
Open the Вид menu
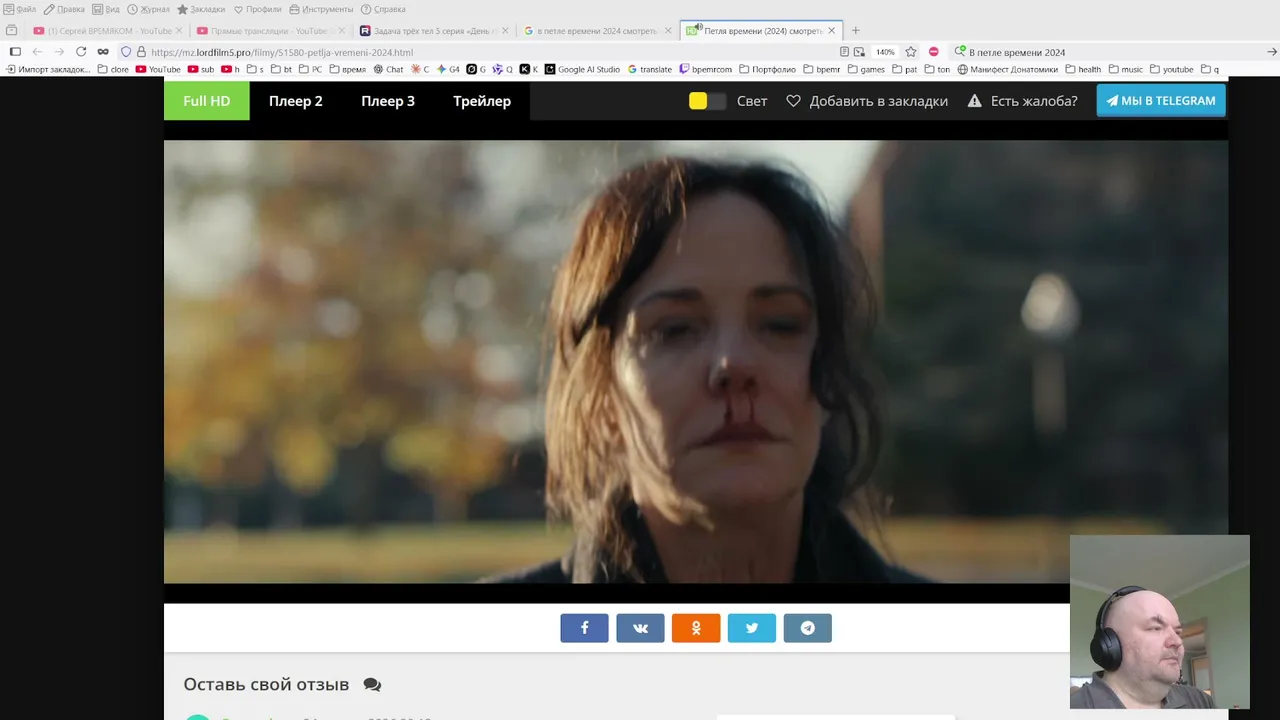(105, 9)
